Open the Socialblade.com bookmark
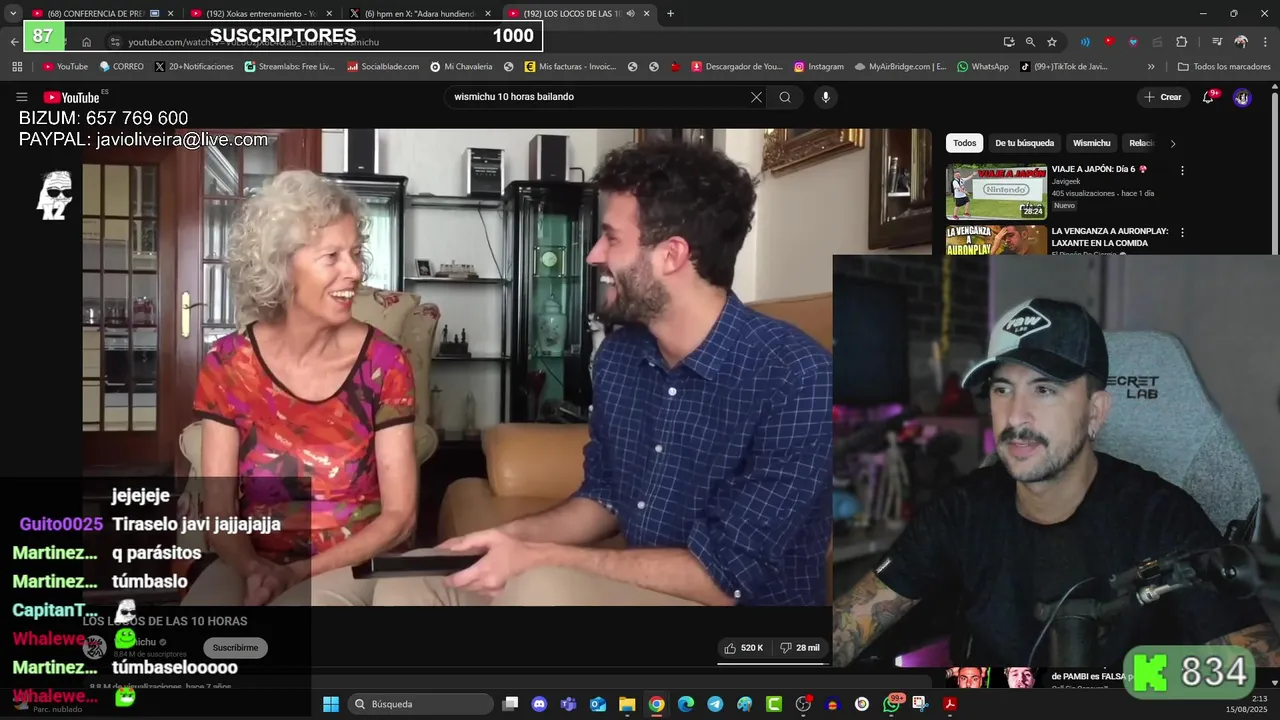Screen dimensions: 1280x720 pos(382,67)
